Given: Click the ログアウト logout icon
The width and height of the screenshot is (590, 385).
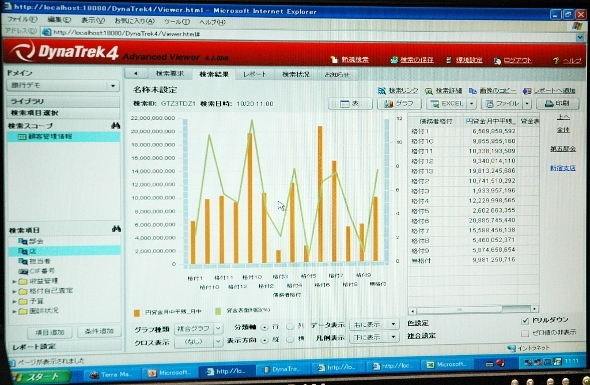Looking at the screenshot, I should coord(497,61).
